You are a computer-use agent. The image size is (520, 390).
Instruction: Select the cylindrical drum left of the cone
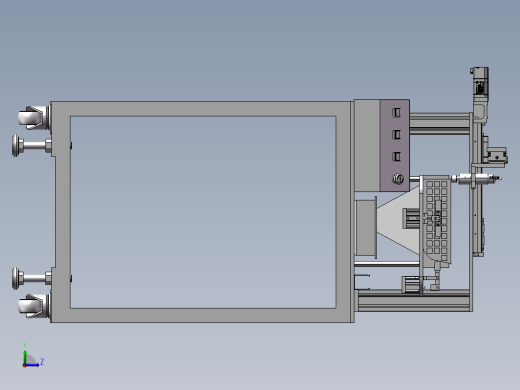click(x=366, y=227)
